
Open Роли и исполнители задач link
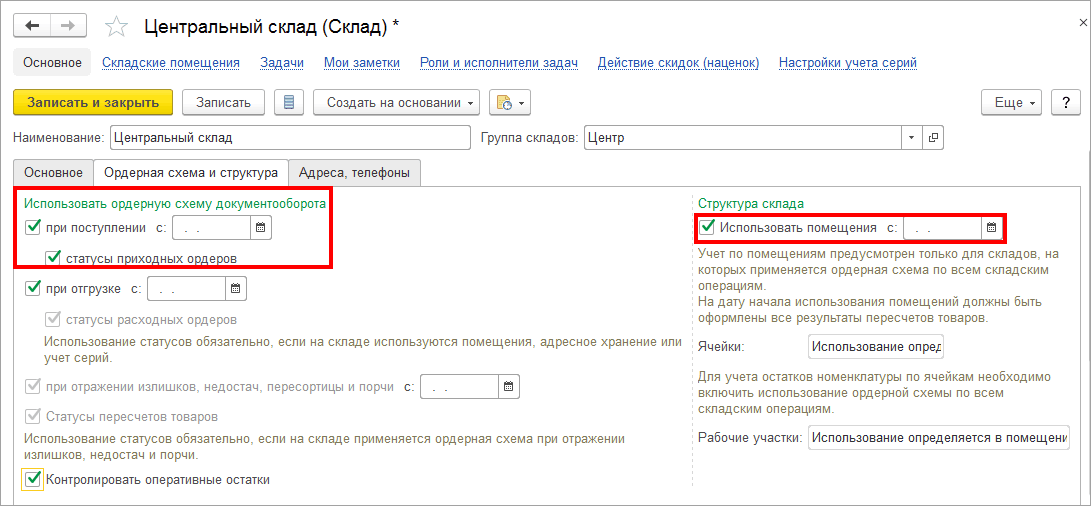(499, 63)
